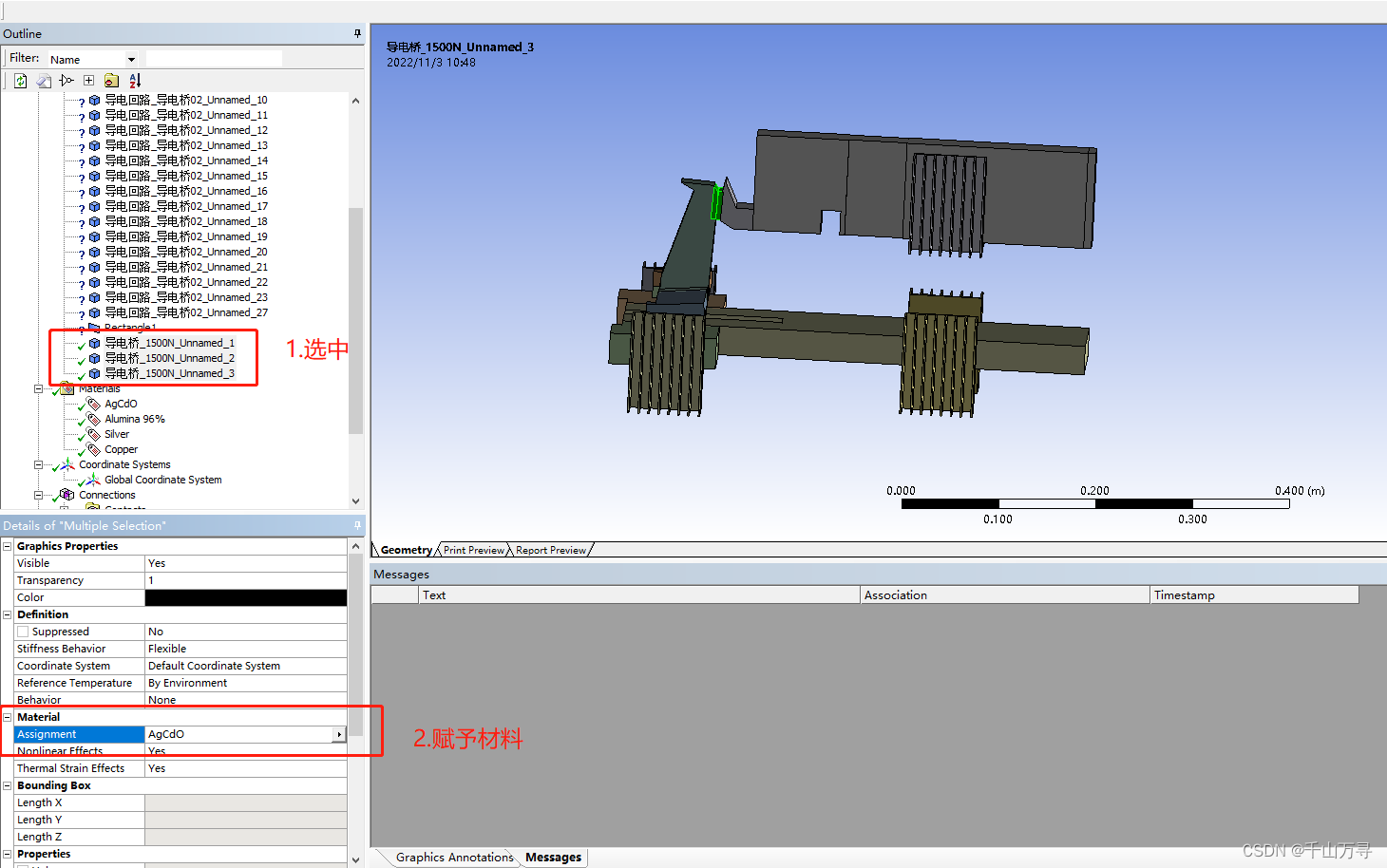Click the Text column header in Messages

click(639, 595)
